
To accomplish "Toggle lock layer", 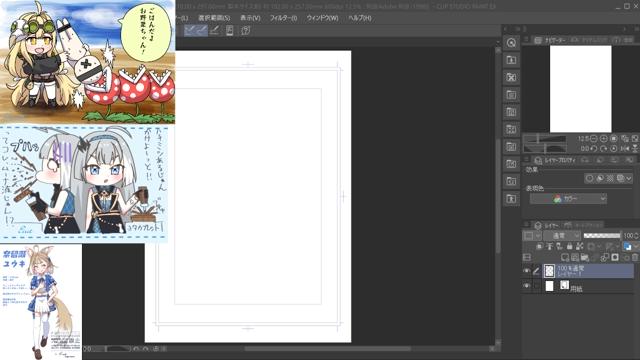I will [569, 246].
